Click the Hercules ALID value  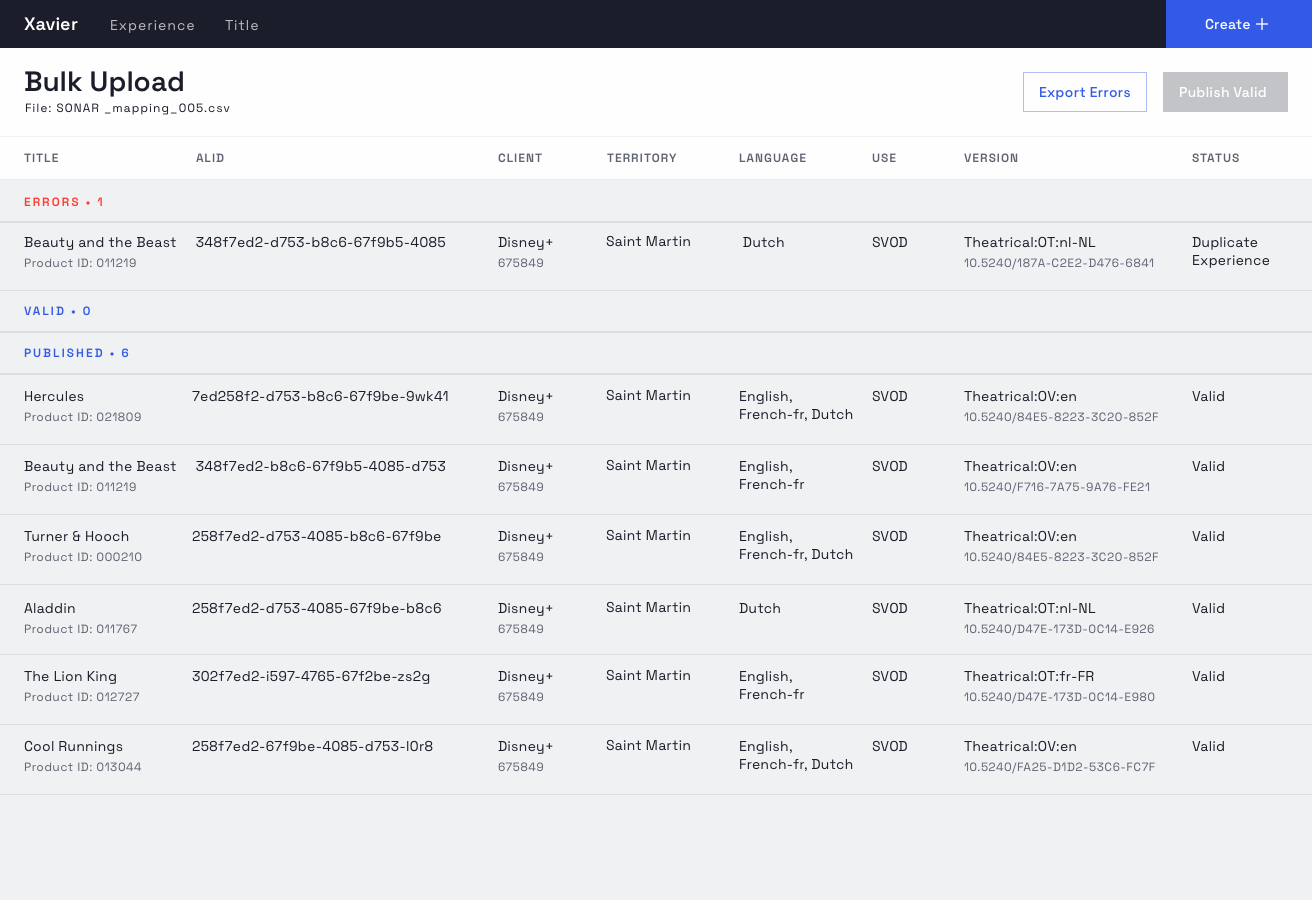tap(320, 396)
